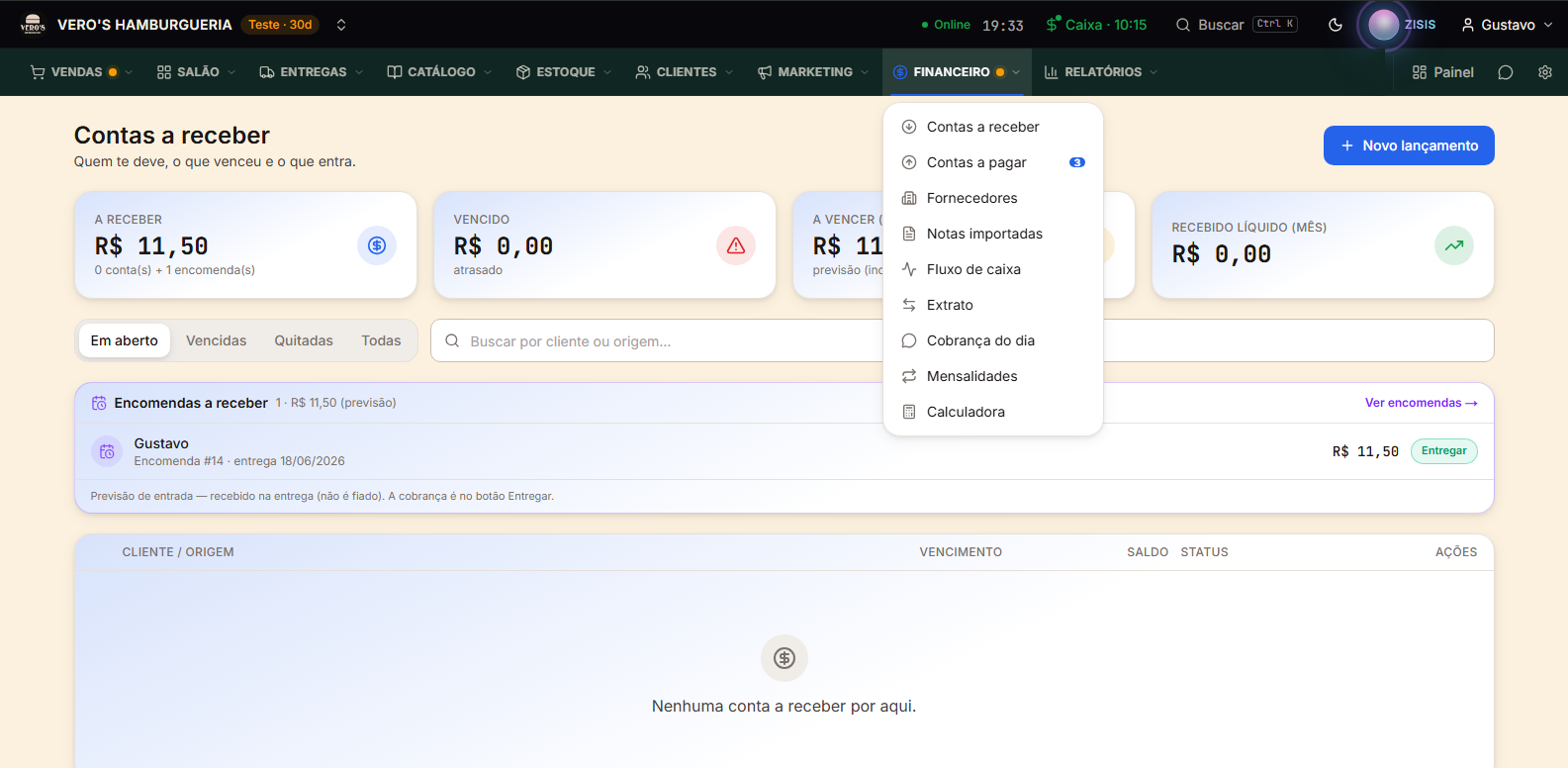Open Calculadora menu item
Screen dimensions: 1568x768
coord(993,412)
